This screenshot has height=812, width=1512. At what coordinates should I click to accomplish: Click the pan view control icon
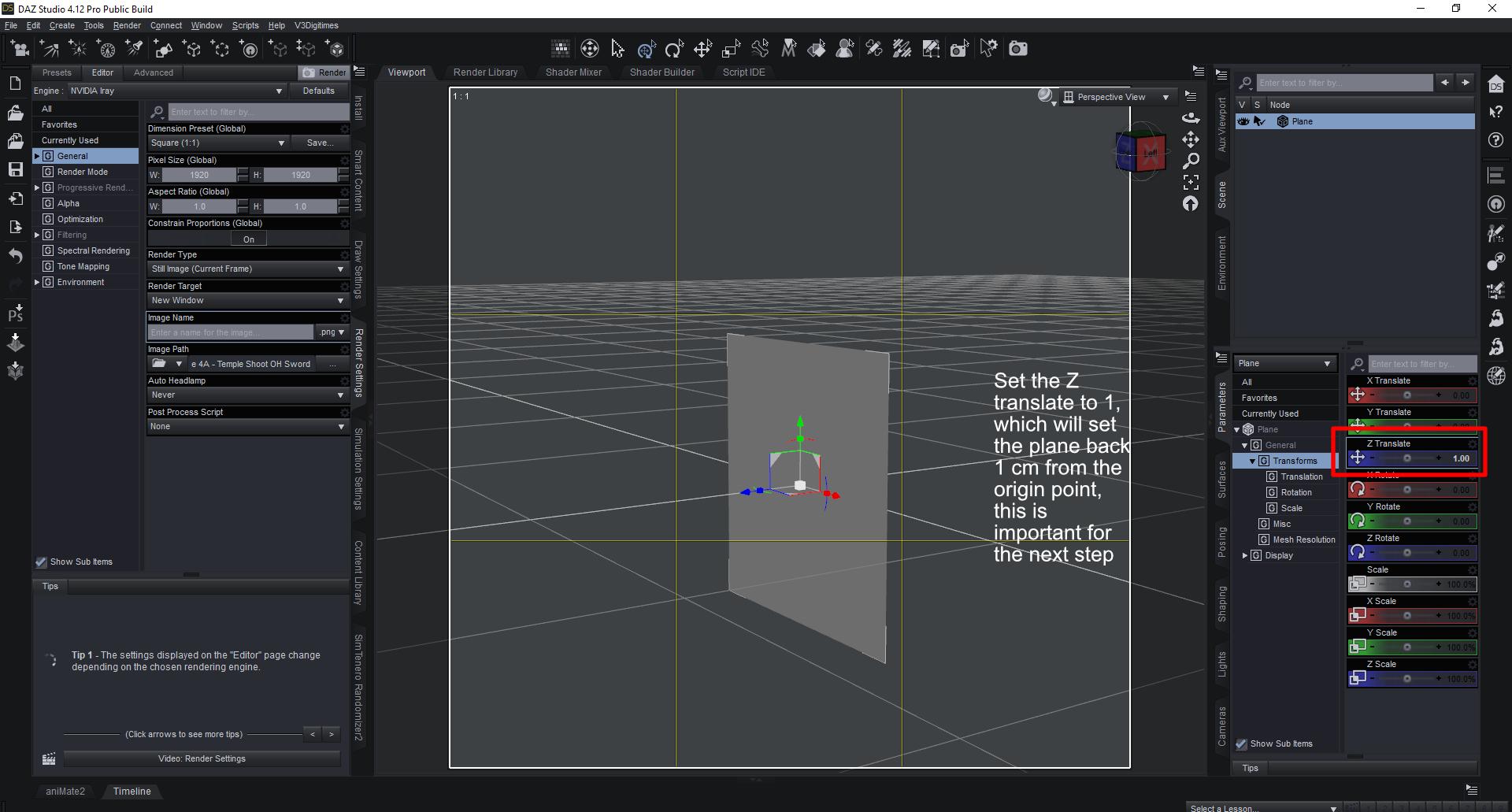(1191, 139)
